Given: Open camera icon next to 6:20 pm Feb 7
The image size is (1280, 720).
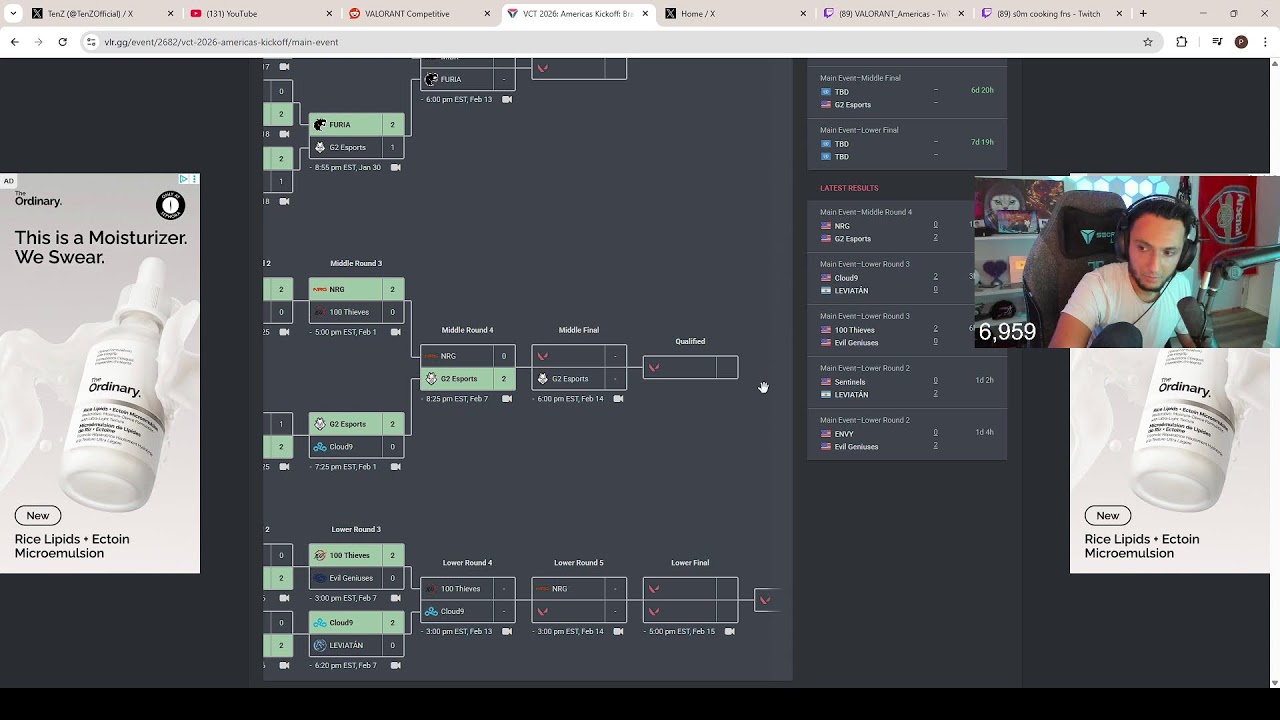Looking at the screenshot, I should (x=396, y=665).
